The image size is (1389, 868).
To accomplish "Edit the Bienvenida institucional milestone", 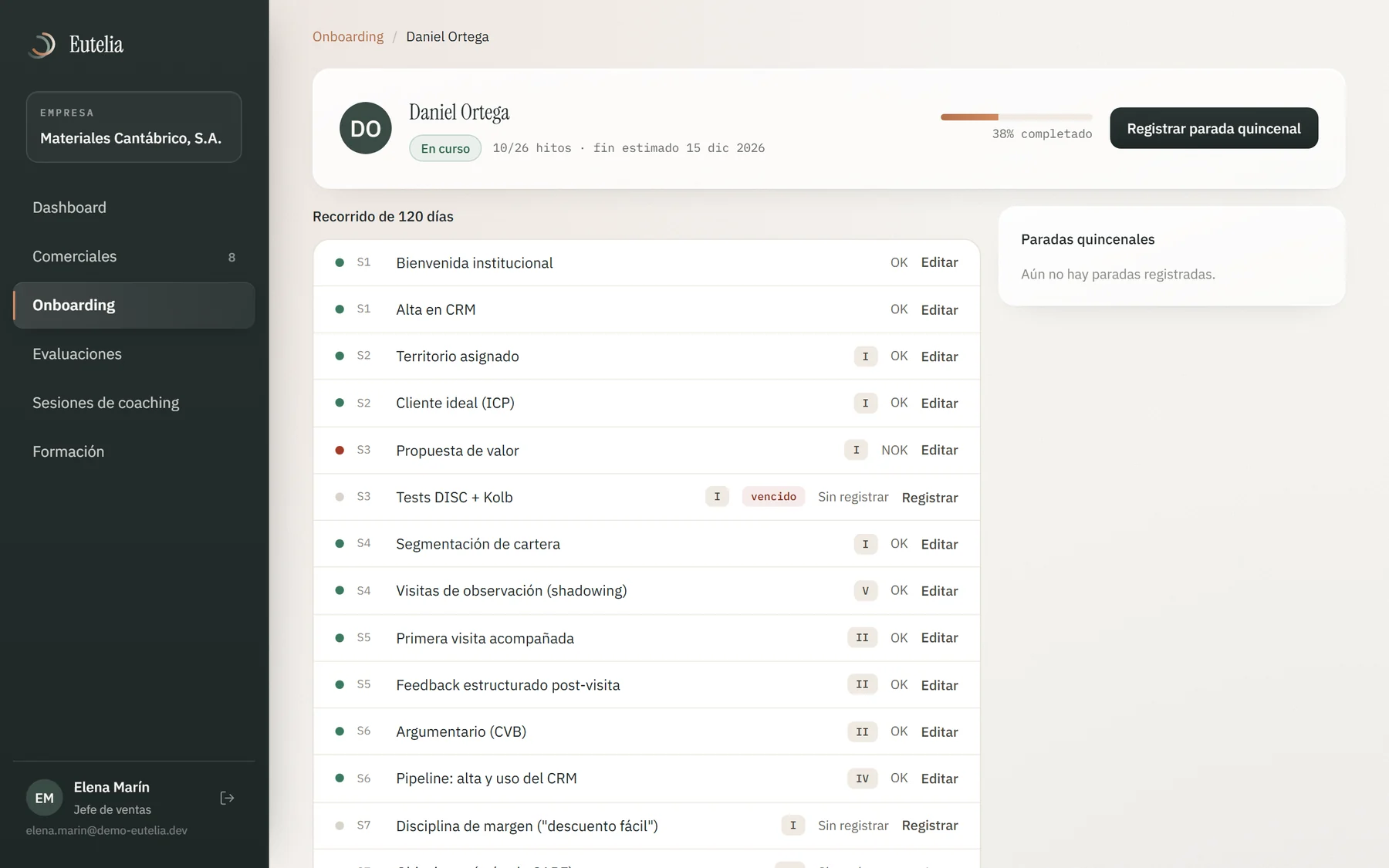I will point(939,262).
